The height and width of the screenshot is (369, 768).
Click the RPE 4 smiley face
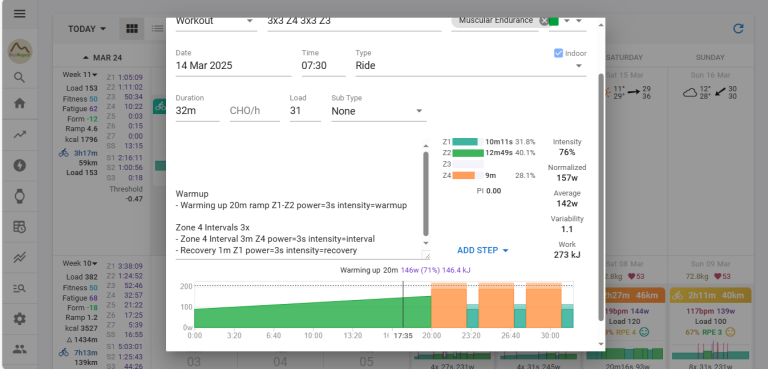point(644,332)
